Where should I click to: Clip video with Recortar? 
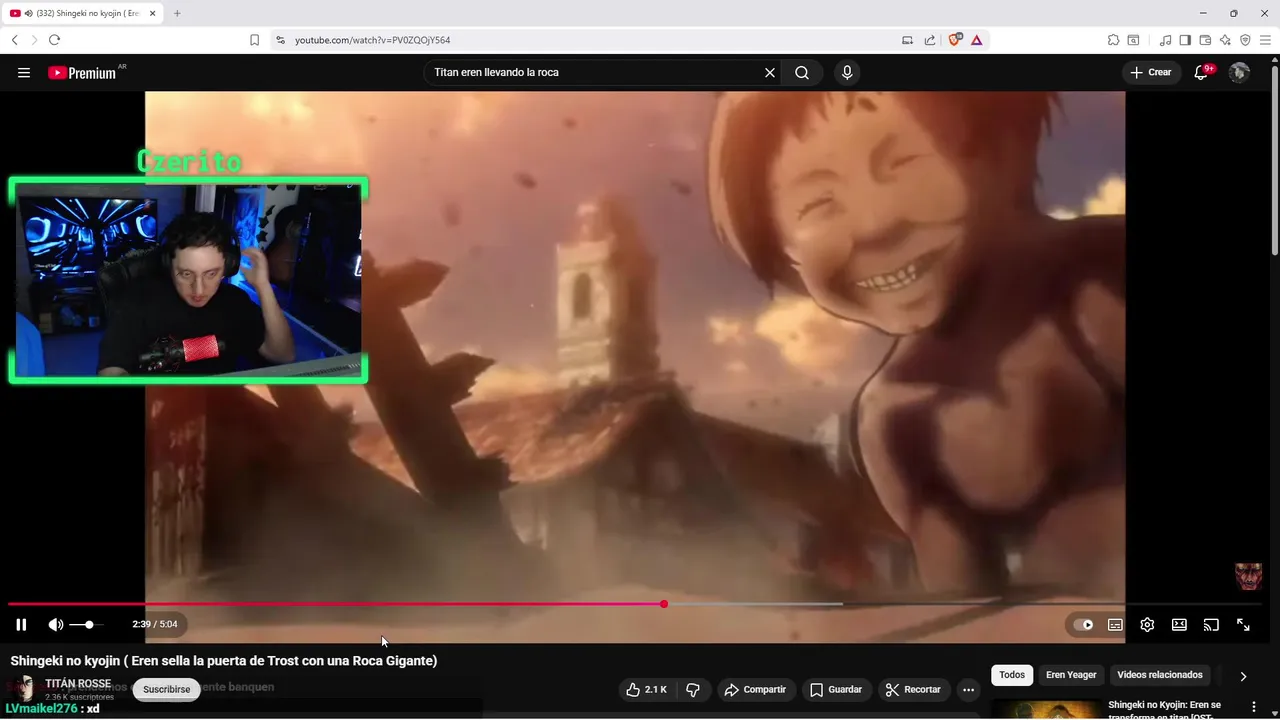tap(913, 690)
